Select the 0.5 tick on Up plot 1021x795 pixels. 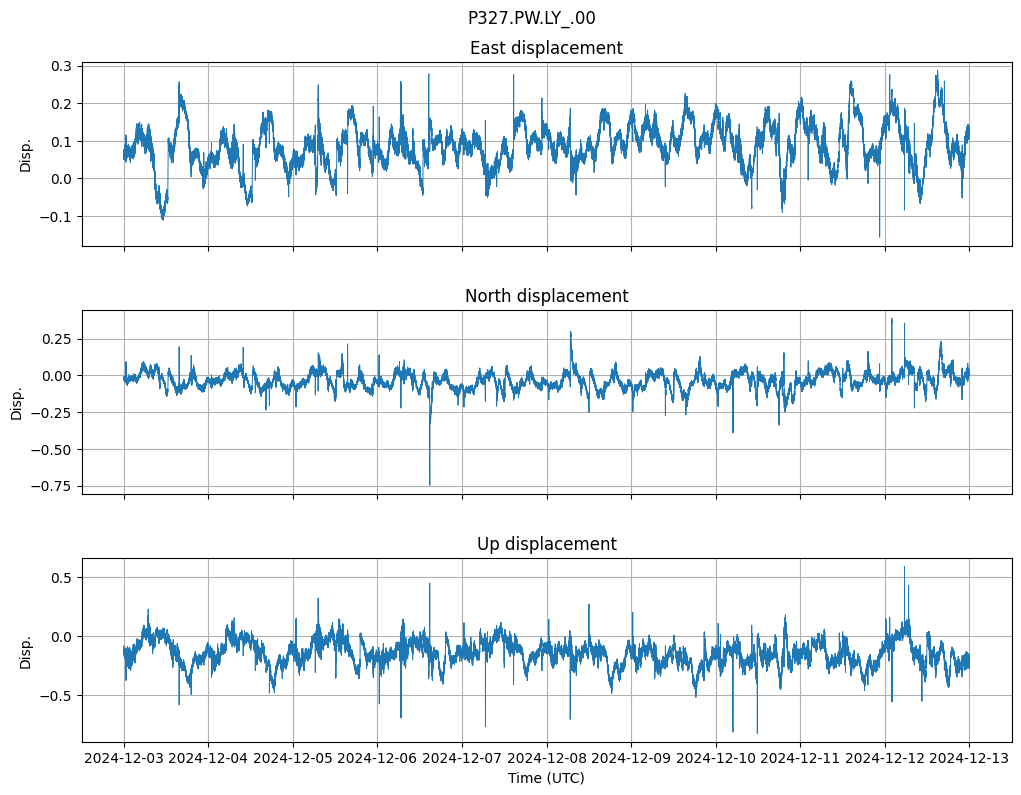tap(60, 578)
